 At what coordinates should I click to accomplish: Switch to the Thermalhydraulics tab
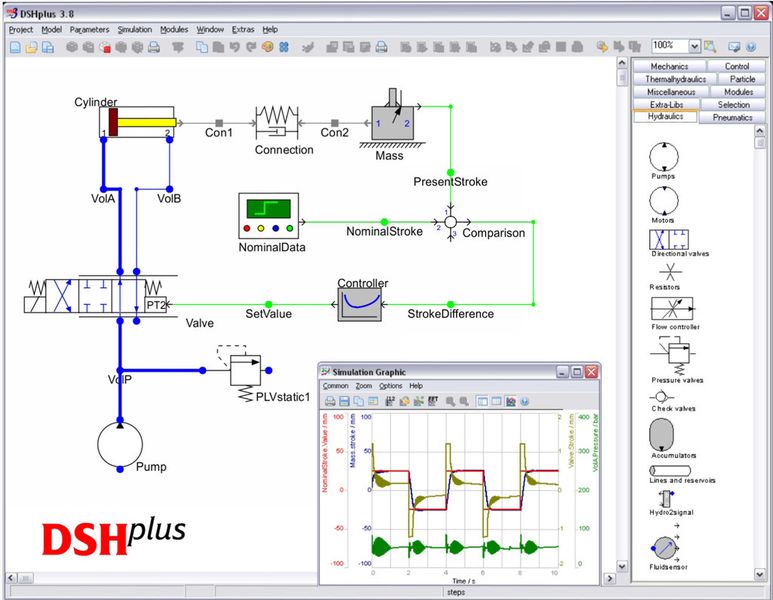coord(675,79)
